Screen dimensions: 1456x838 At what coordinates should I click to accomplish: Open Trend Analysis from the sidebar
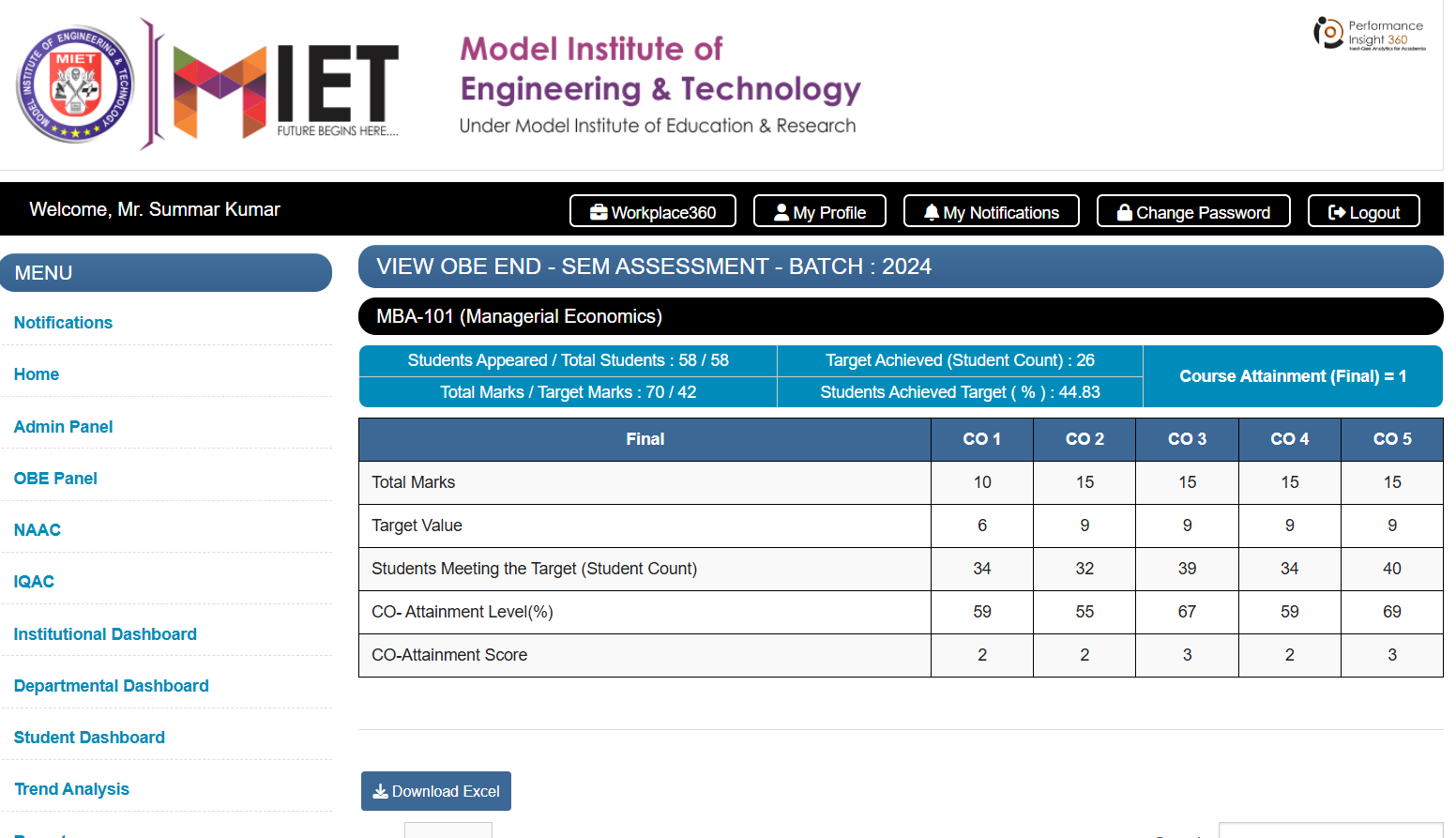[x=71, y=788]
